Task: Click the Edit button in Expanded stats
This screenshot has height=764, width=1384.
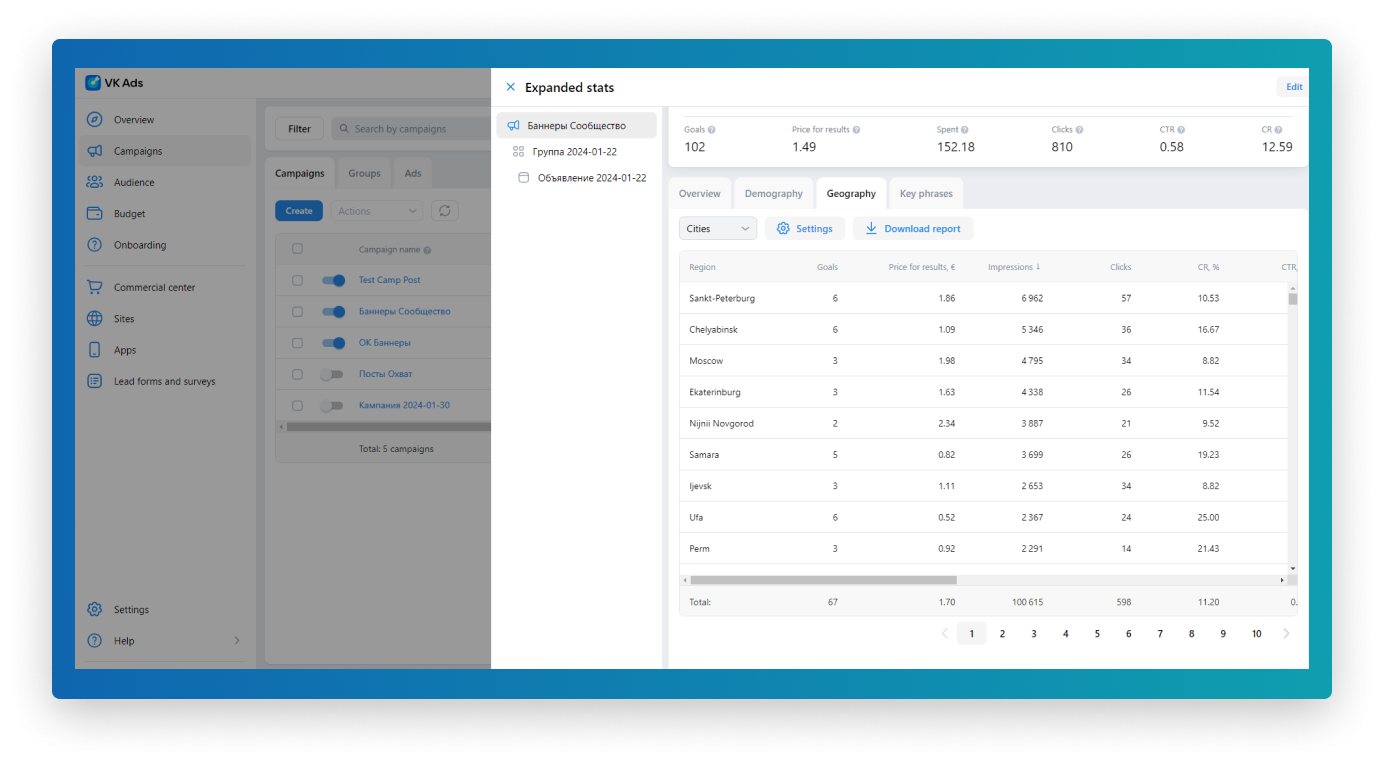Action: (x=1293, y=87)
